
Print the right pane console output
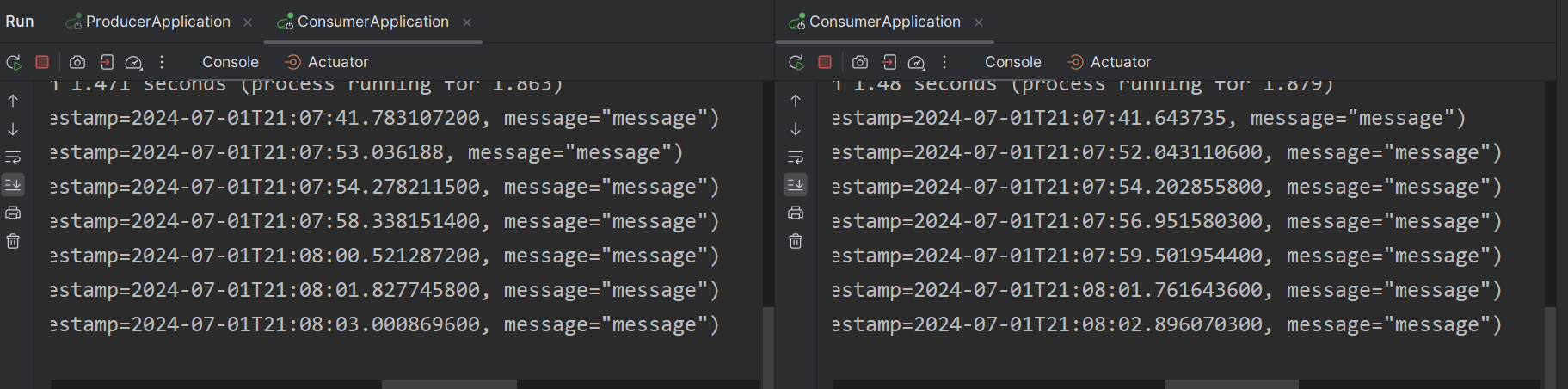pos(796,213)
